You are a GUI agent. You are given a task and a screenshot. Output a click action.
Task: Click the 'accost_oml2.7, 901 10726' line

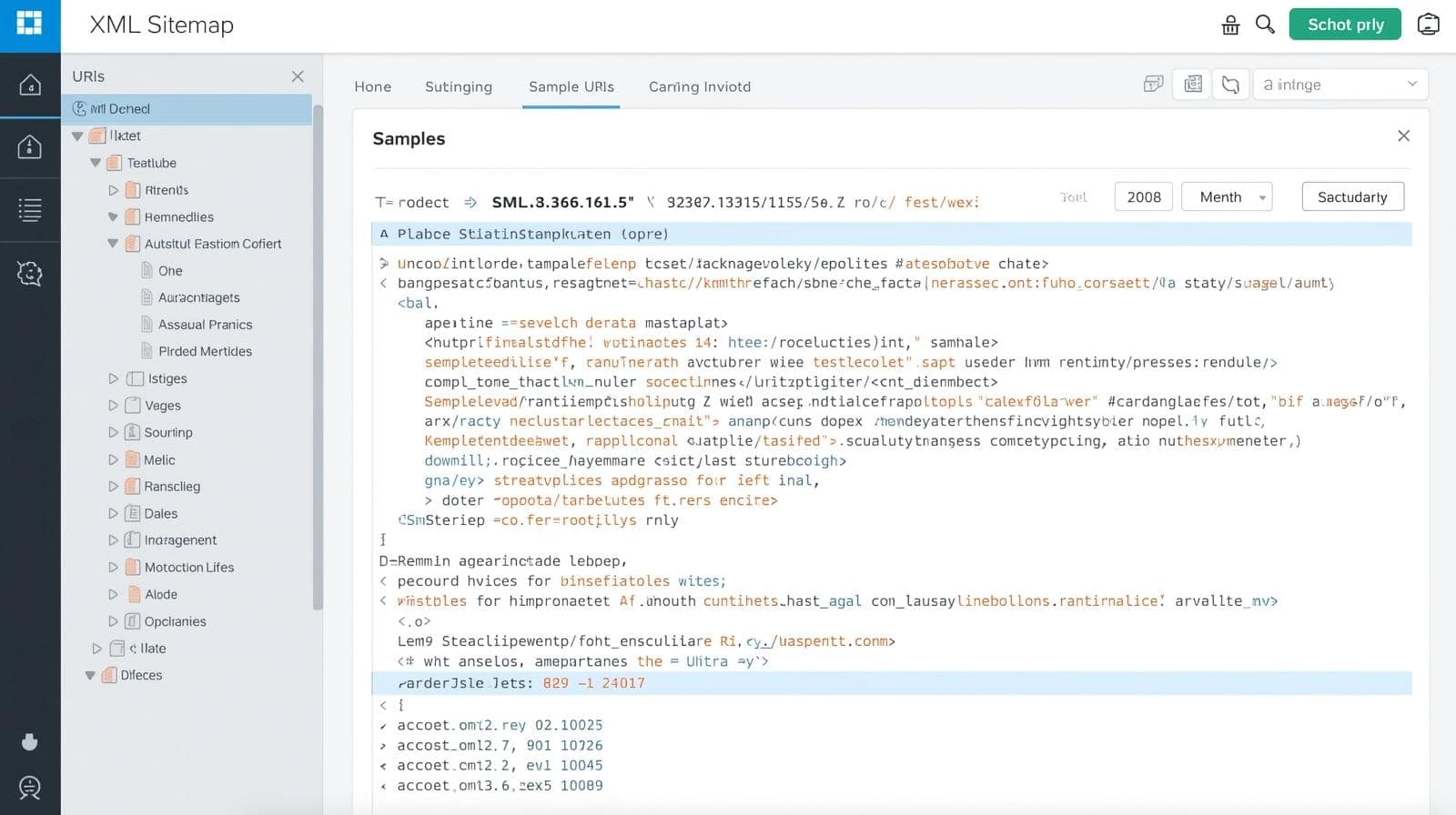pos(500,745)
